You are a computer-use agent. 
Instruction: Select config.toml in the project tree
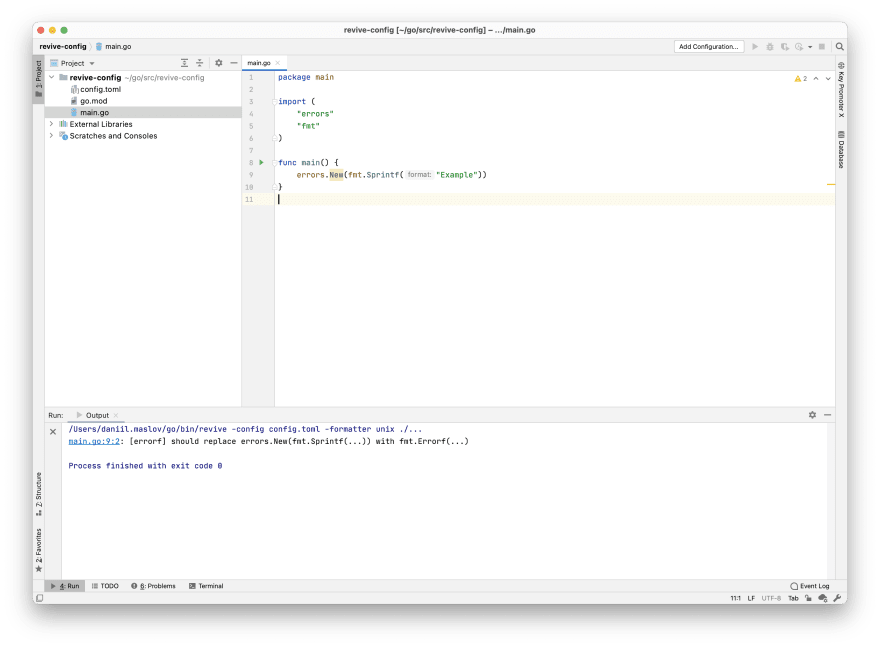pos(100,89)
